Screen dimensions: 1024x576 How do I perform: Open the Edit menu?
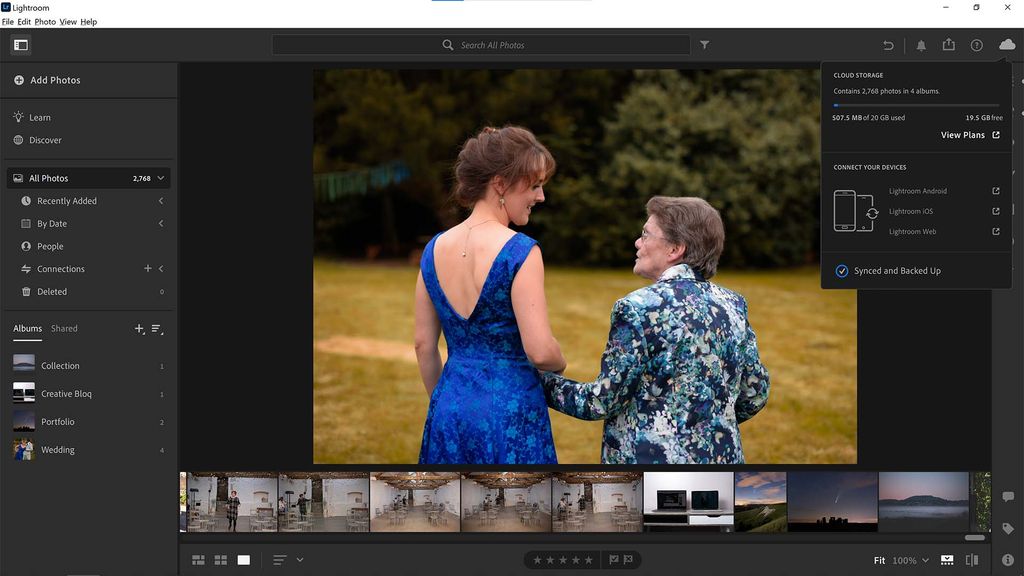(23, 21)
